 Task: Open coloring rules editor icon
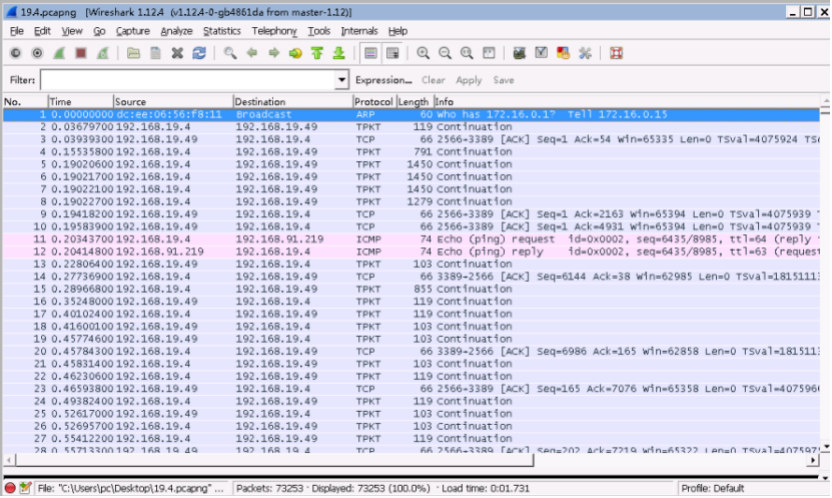click(x=563, y=53)
